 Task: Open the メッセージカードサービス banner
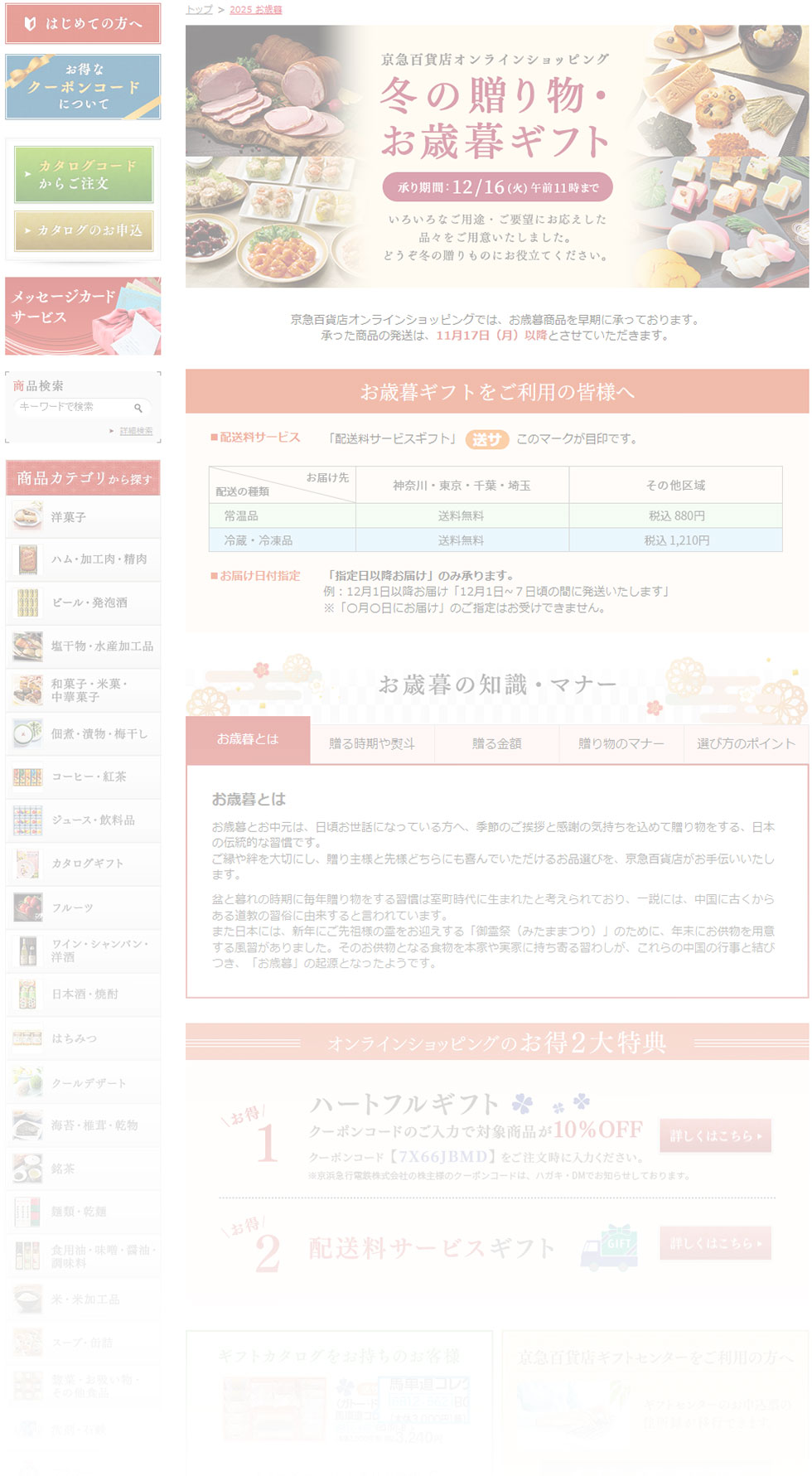tap(83, 316)
